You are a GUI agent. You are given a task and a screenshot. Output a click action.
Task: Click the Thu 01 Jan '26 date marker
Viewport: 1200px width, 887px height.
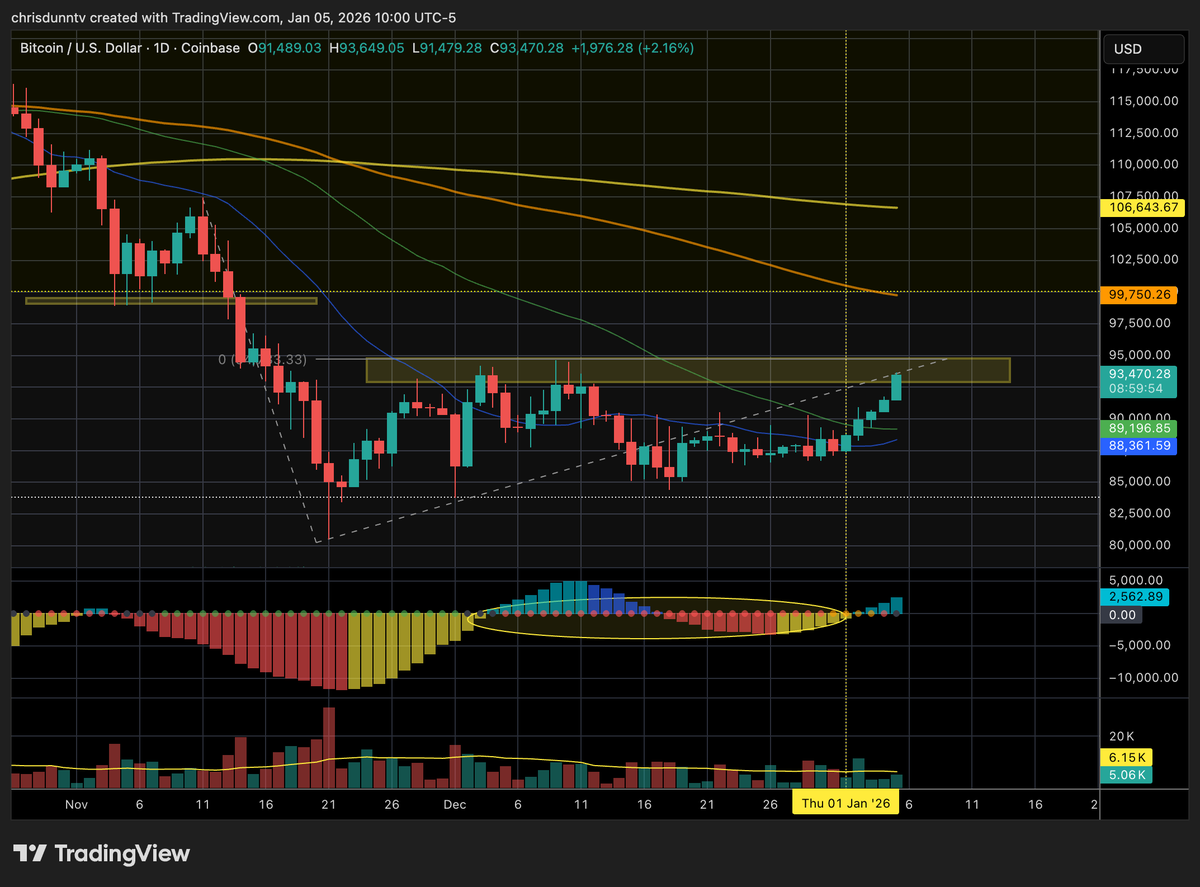tap(846, 804)
